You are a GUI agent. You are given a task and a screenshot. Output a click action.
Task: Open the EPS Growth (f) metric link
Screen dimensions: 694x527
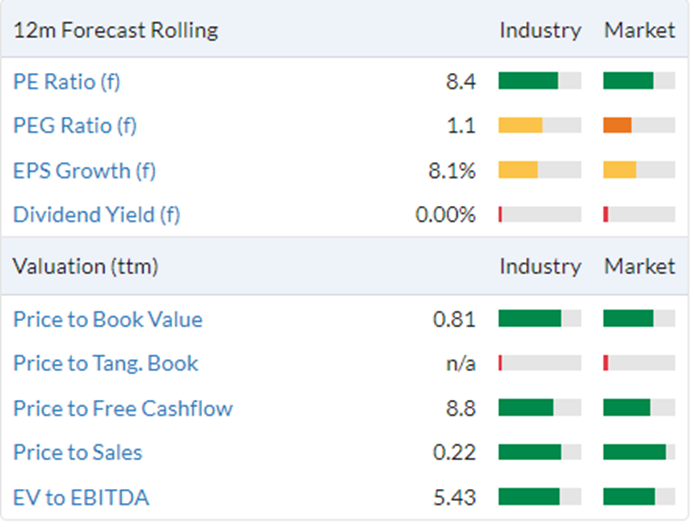click(x=85, y=171)
